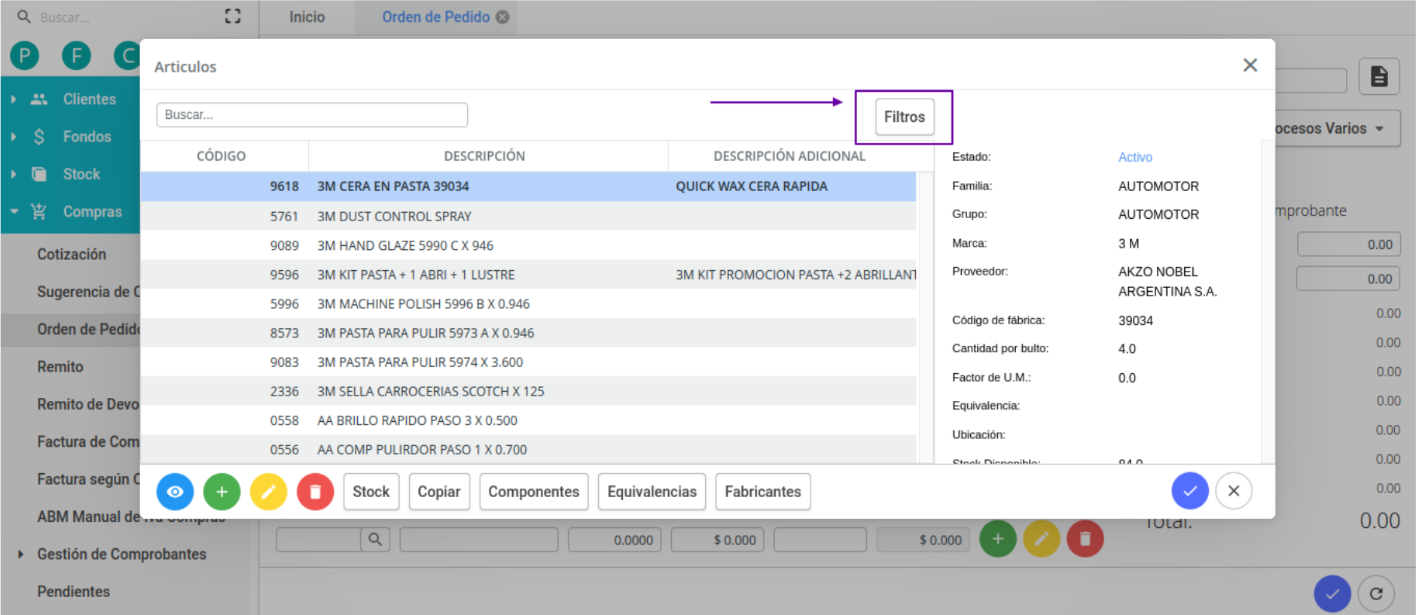Click Compras cart icon in sidebar

pos(39,212)
